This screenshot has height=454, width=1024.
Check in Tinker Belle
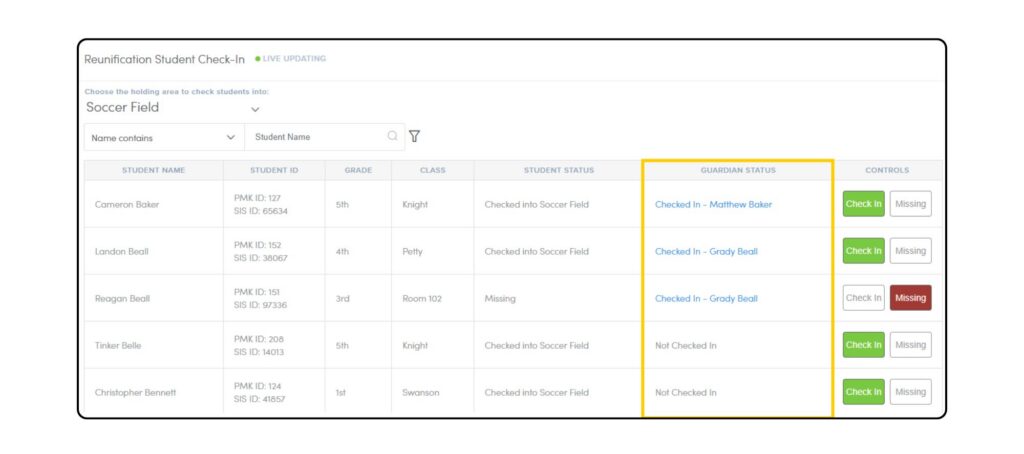pos(863,345)
